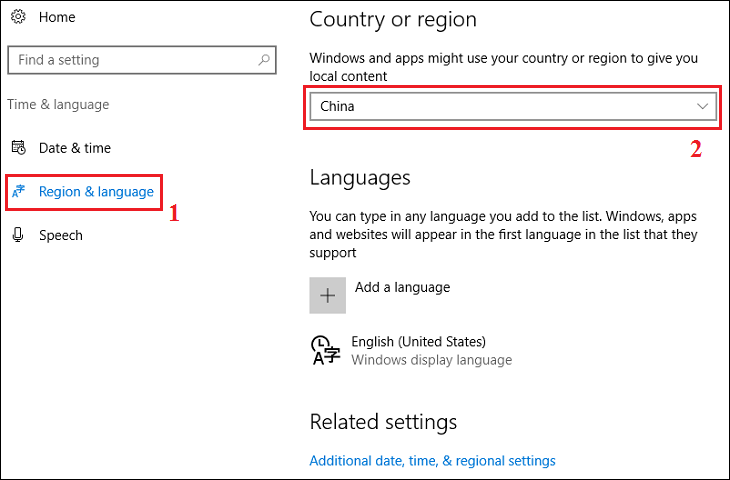This screenshot has width=730, height=480.
Task: Expand the region list using the chevron arrow
Action: coord(702,106)
